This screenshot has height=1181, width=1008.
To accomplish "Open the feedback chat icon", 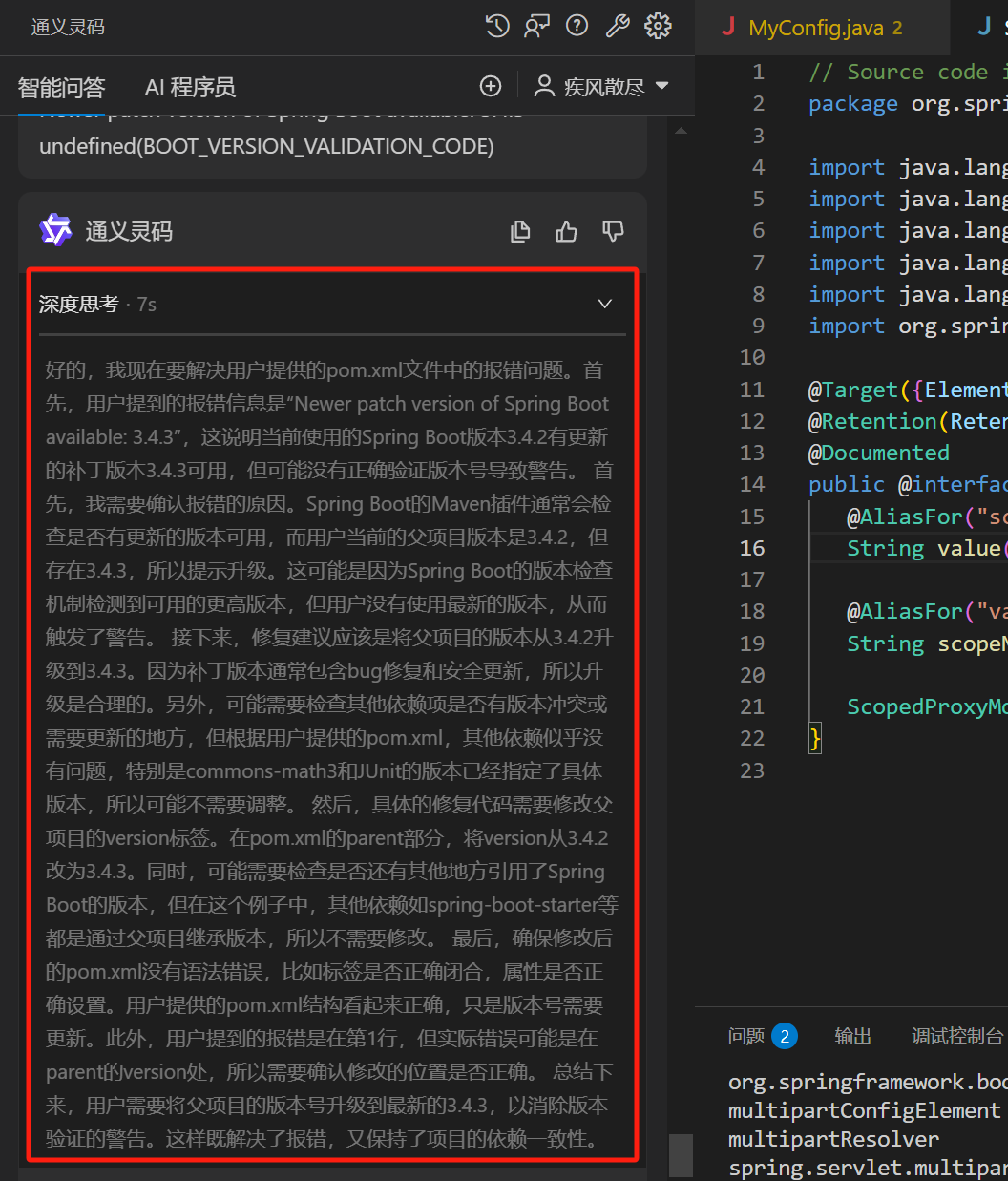I will click(x=537, y=26).
